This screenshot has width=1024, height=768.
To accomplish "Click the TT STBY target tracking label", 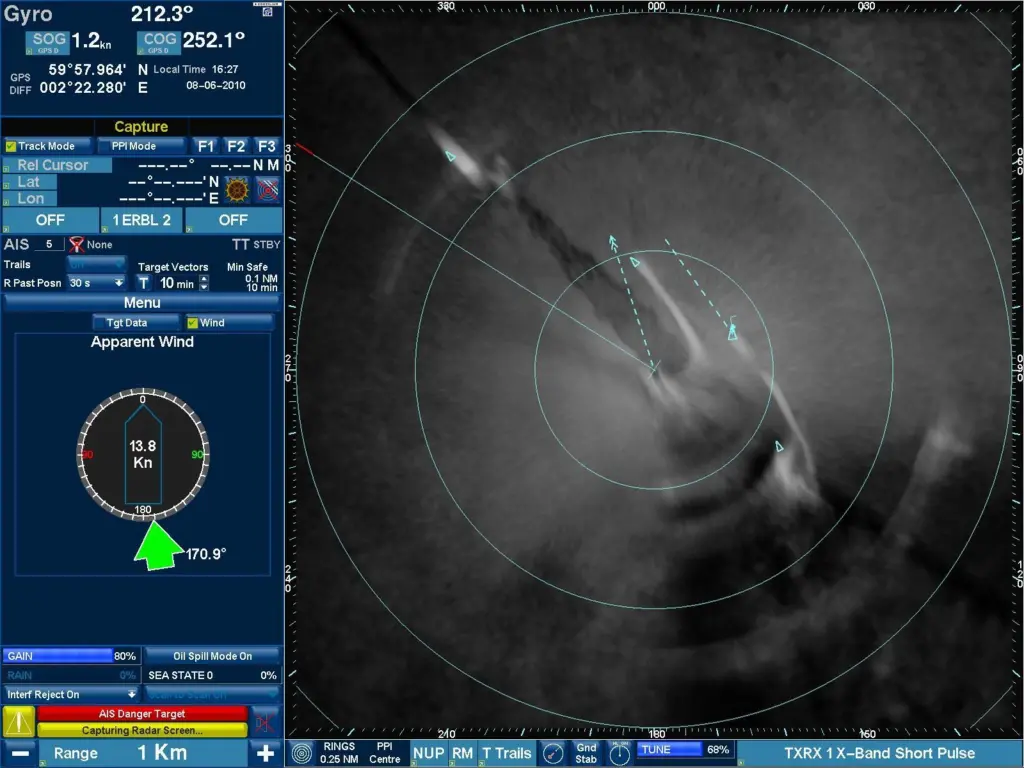I will [256, 244].
